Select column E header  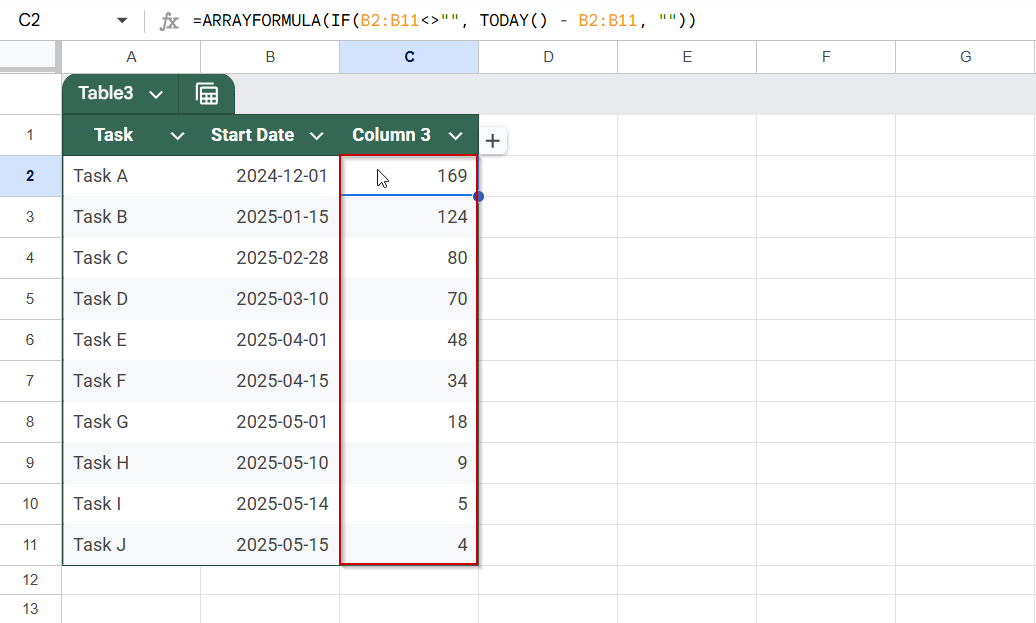point(687,57)
